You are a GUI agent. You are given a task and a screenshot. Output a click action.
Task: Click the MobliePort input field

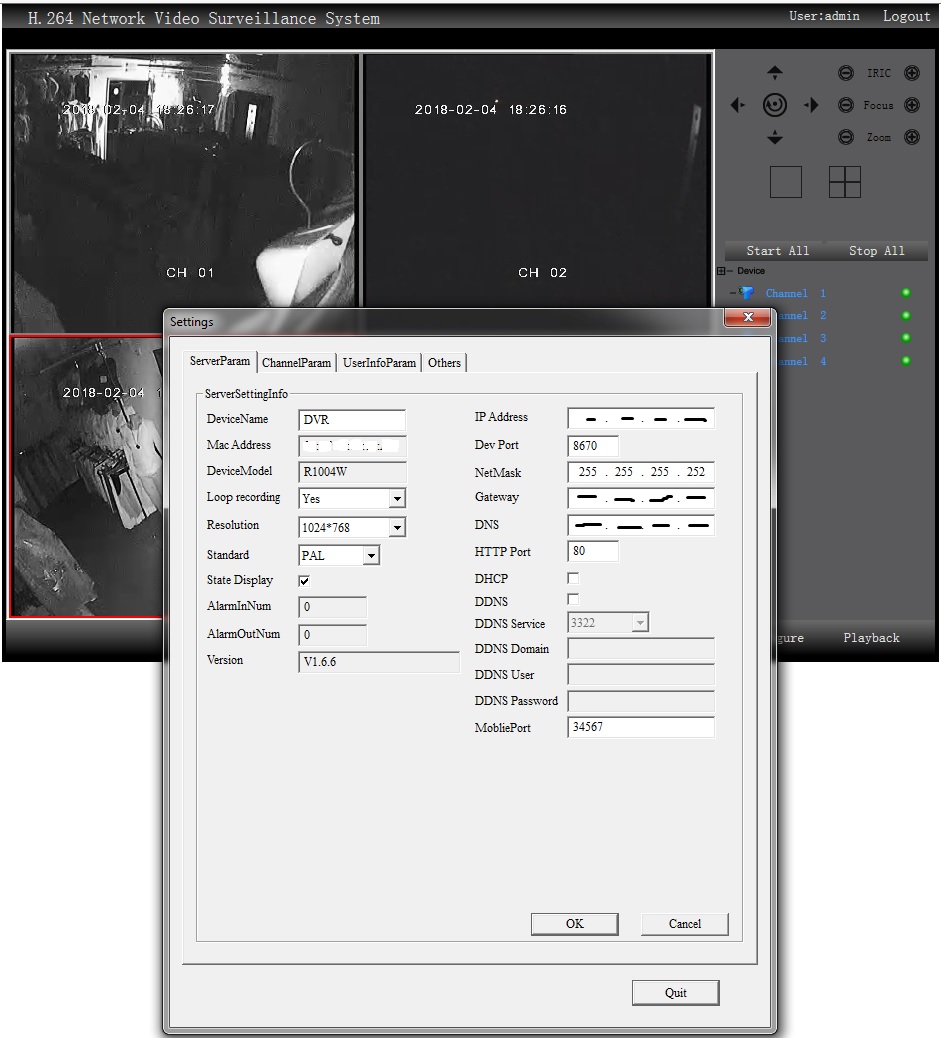coord(640,728)
